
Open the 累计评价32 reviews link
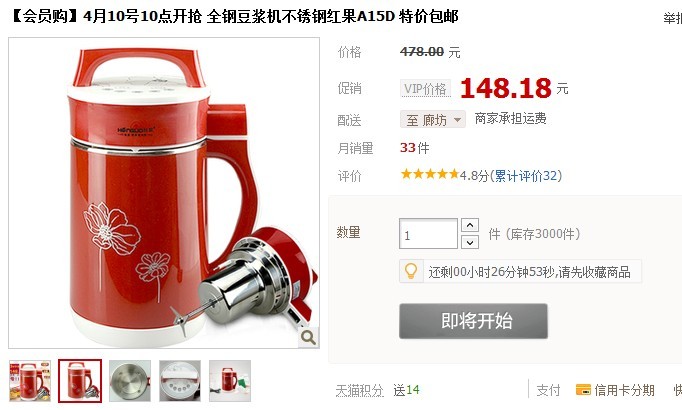pos(526,176)
